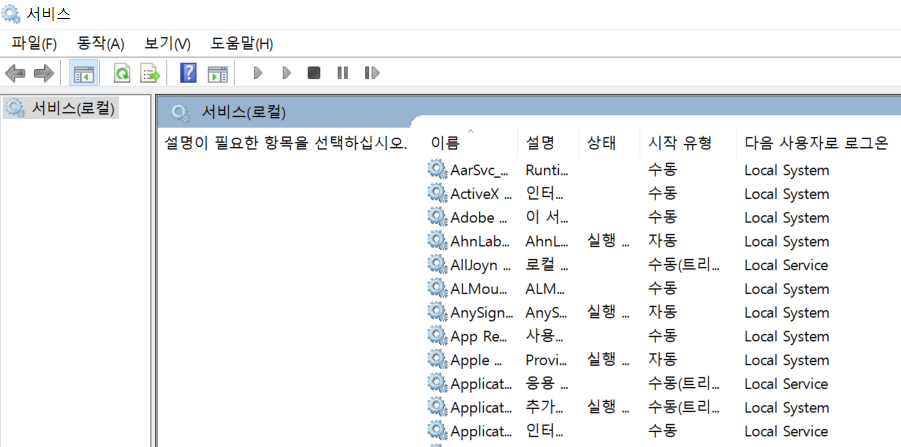Select the AhnLab service name
Image resolution: width=901 pixels, height=447 pixels.
point(480,241)
